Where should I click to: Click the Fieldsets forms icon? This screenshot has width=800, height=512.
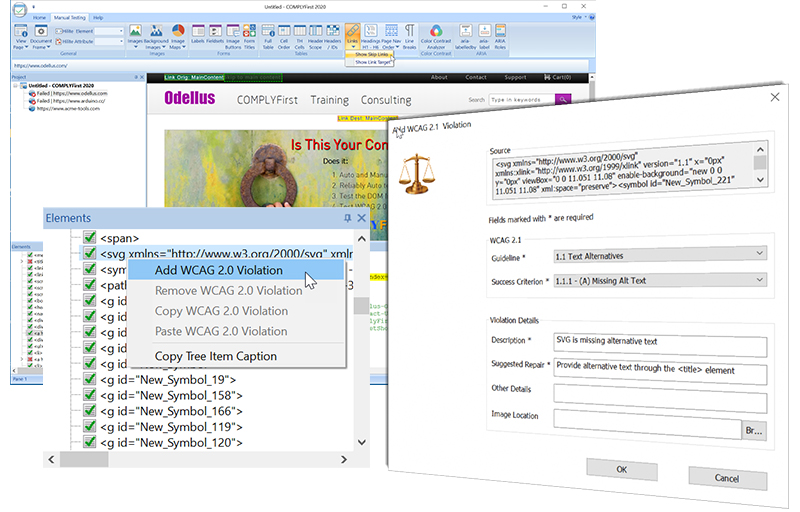[215, 36]
